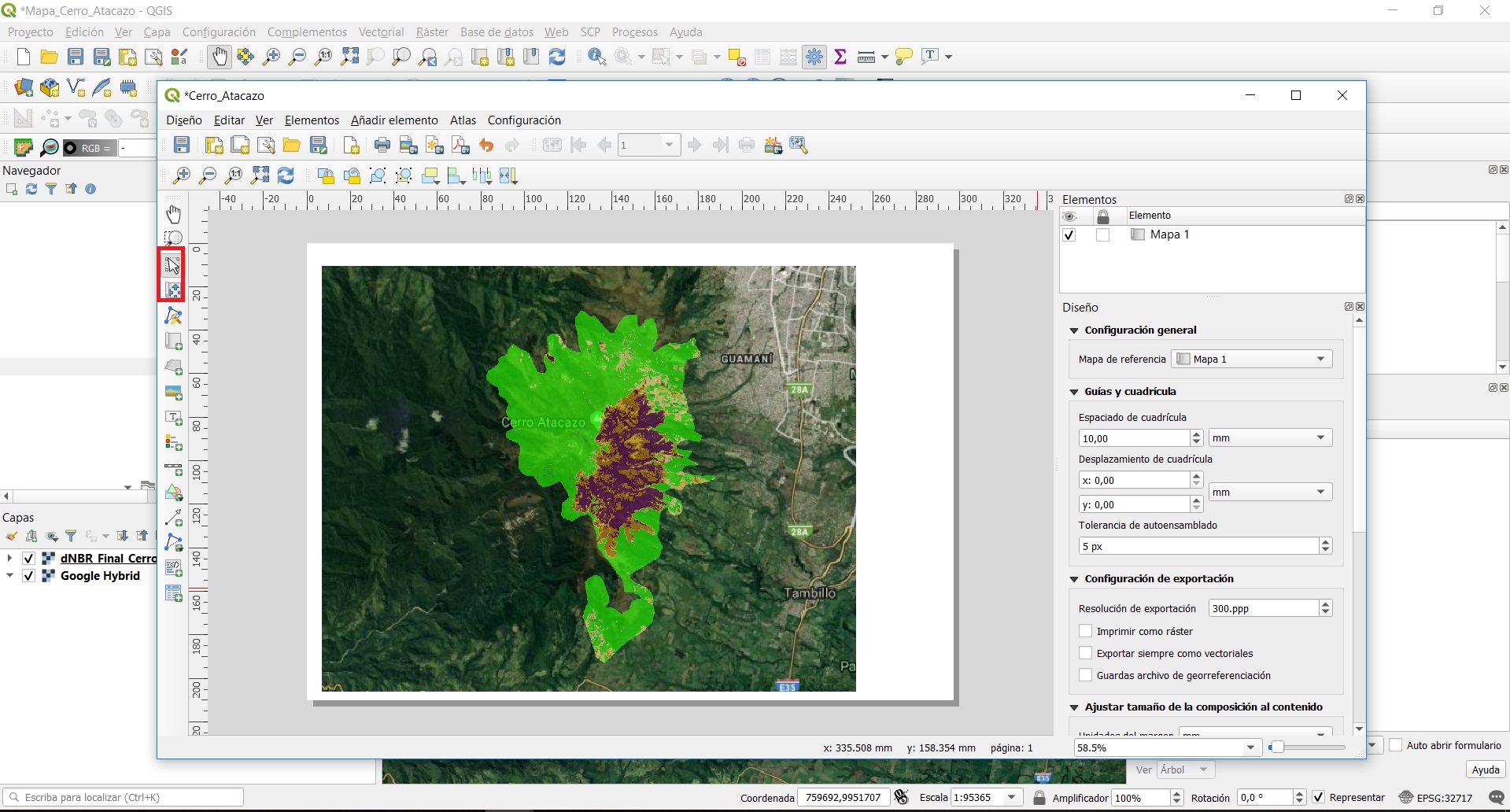The image size is (1510, 812).
Task: Click the layout Zoom to full extent icon
Action: [x=260, y=175]
